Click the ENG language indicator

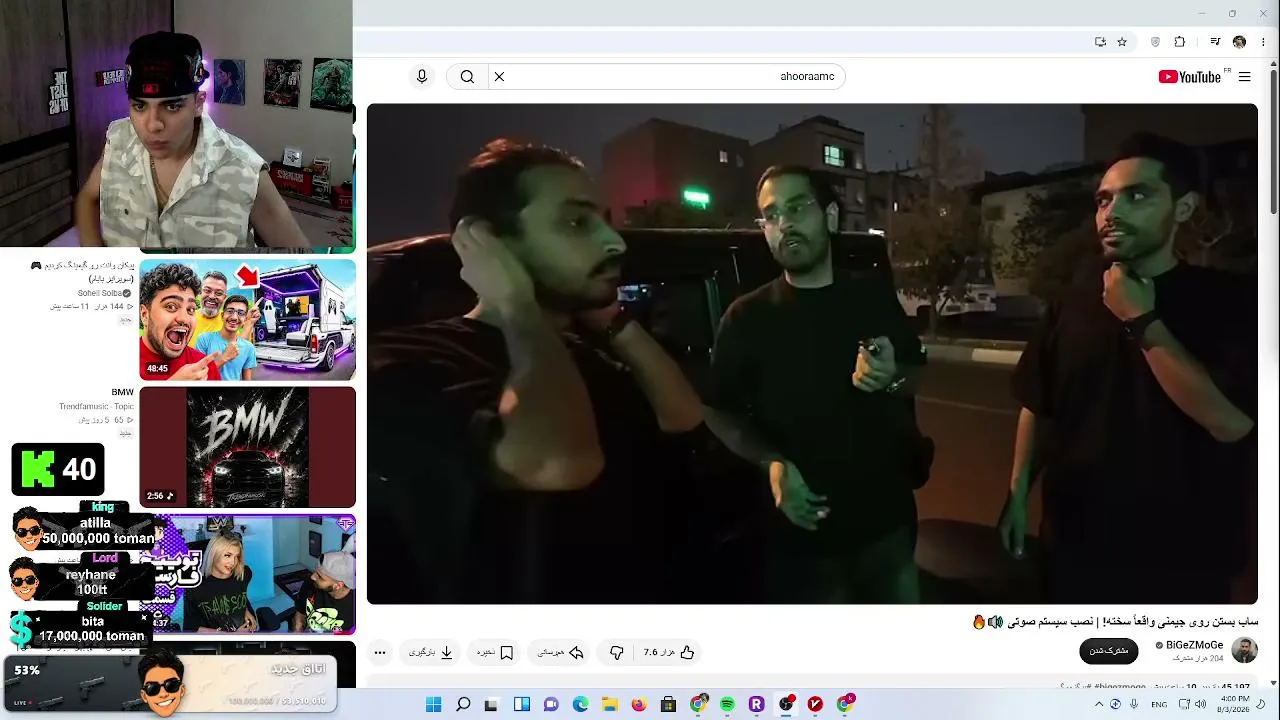(1159, 704)
